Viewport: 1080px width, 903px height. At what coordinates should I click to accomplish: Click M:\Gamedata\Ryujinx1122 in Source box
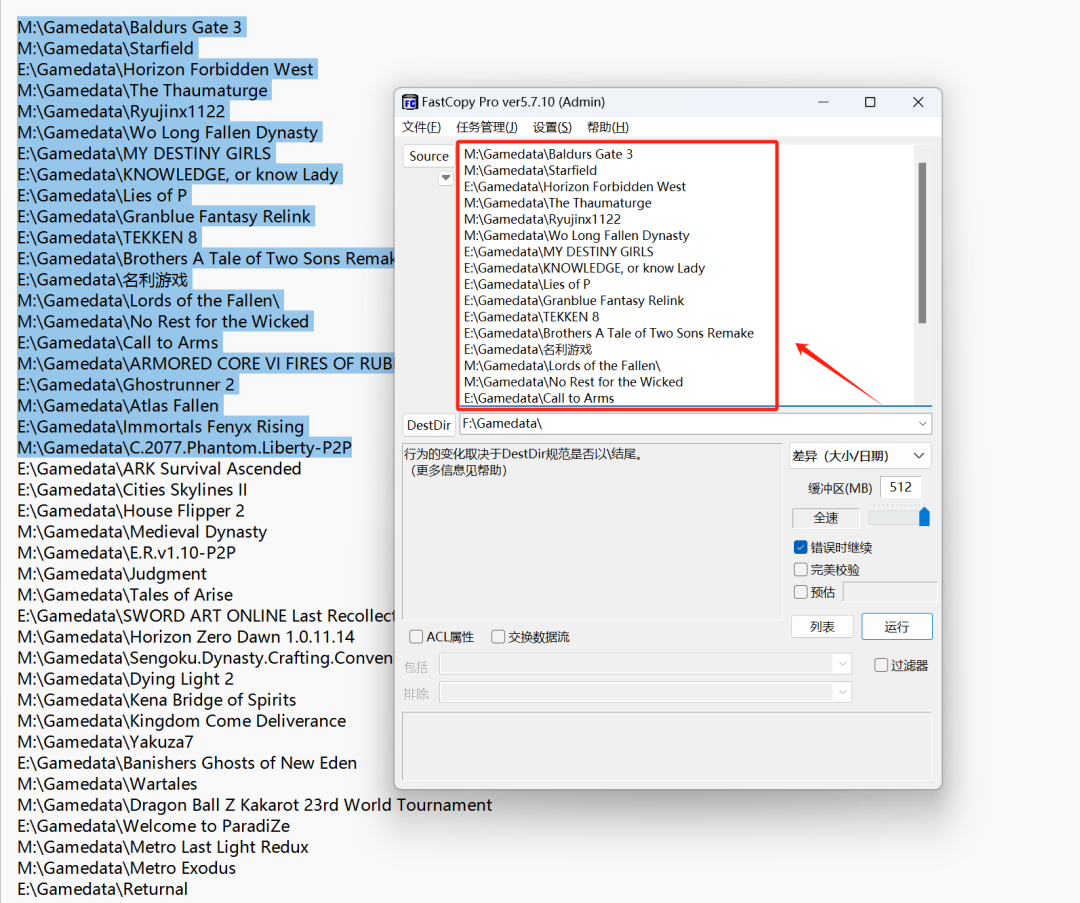(542, 220)
